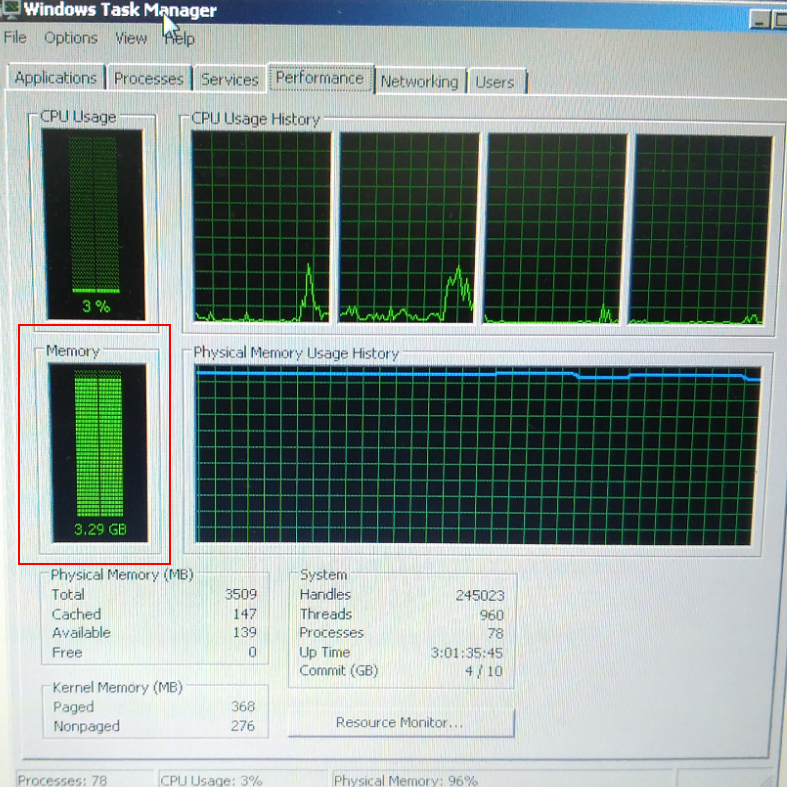Screen dimensions: 787x787
Task: Switch to the Users tab
Action: (495, 82)
